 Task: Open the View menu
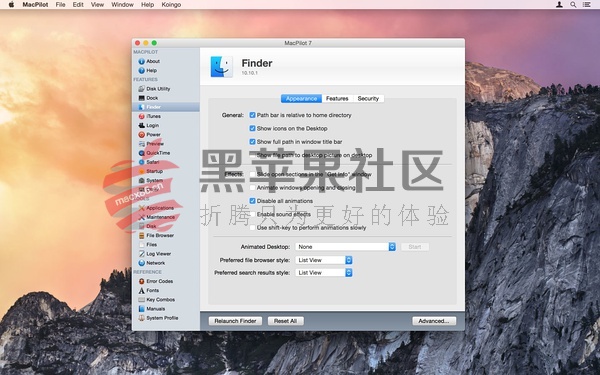(97, 5)
